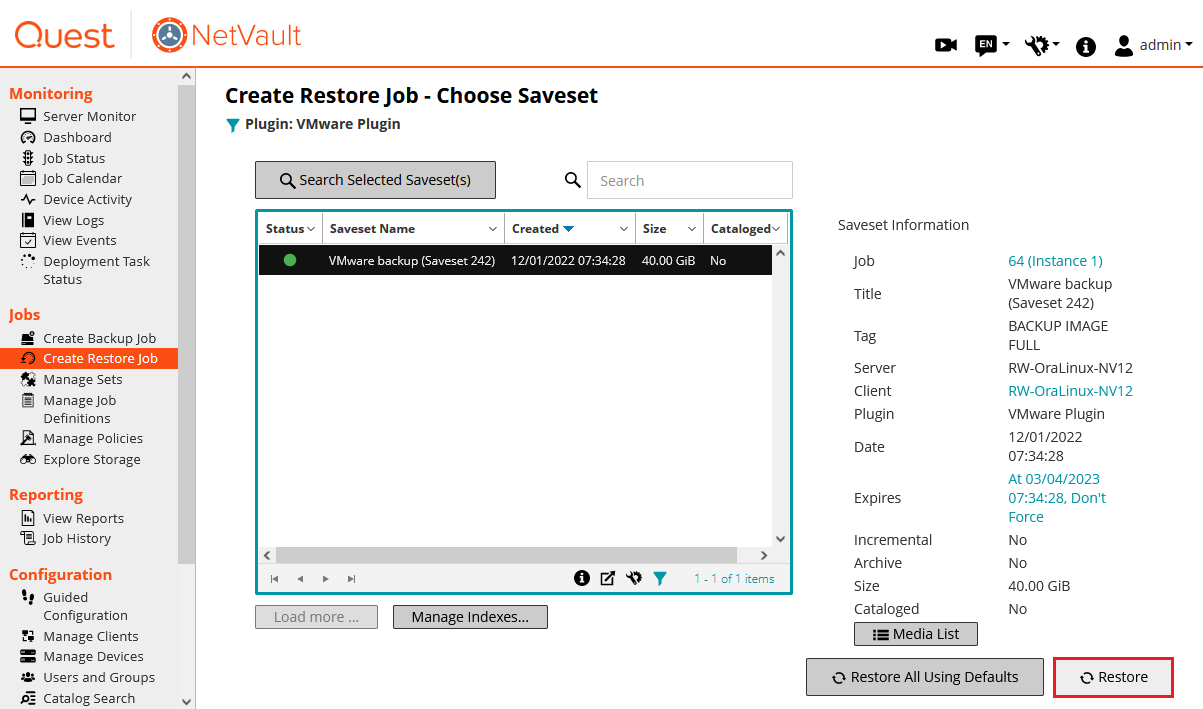Click the View Reports icon
The height and width of the screenshot is (709, 1203).
point(28,518)
